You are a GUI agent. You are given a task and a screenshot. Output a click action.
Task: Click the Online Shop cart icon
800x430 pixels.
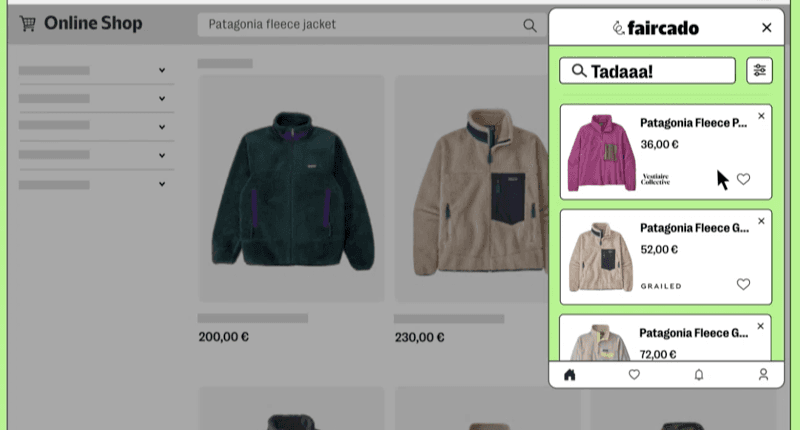point(27,23)
